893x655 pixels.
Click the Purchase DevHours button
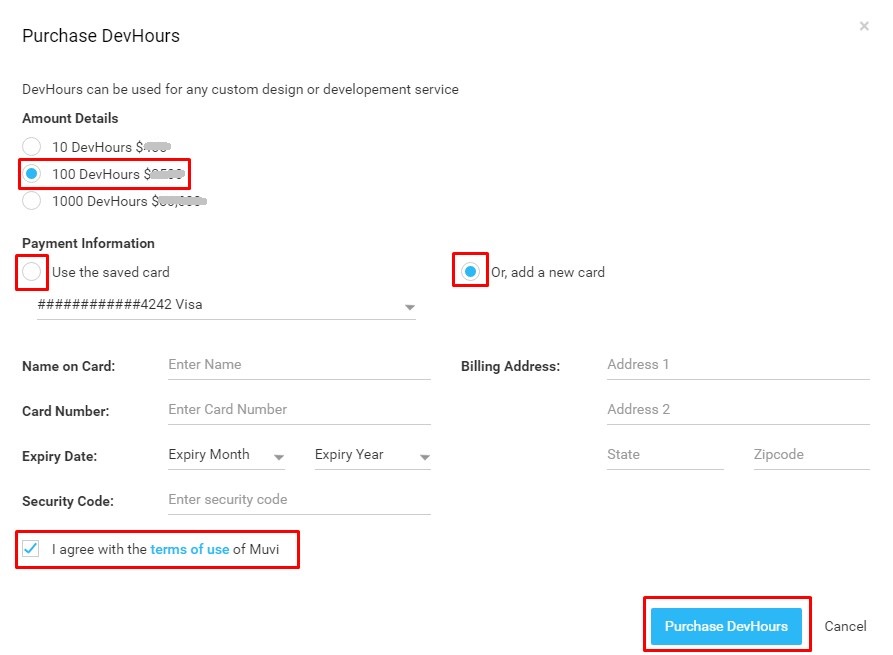click(726, 626)
